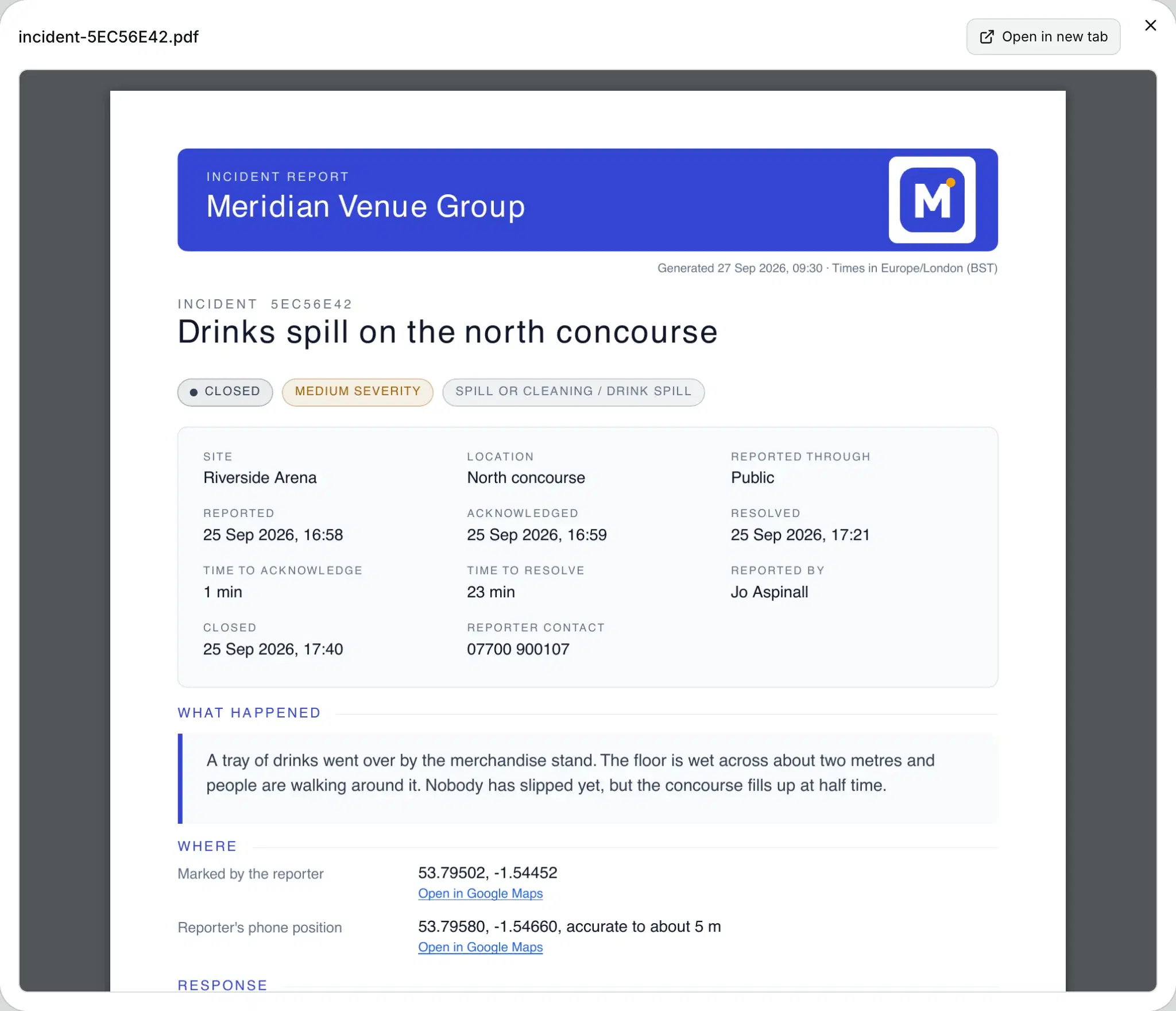
Task: Click the SPILL OR CLEANING / DRINK SPILL tag
Action: 573,392
